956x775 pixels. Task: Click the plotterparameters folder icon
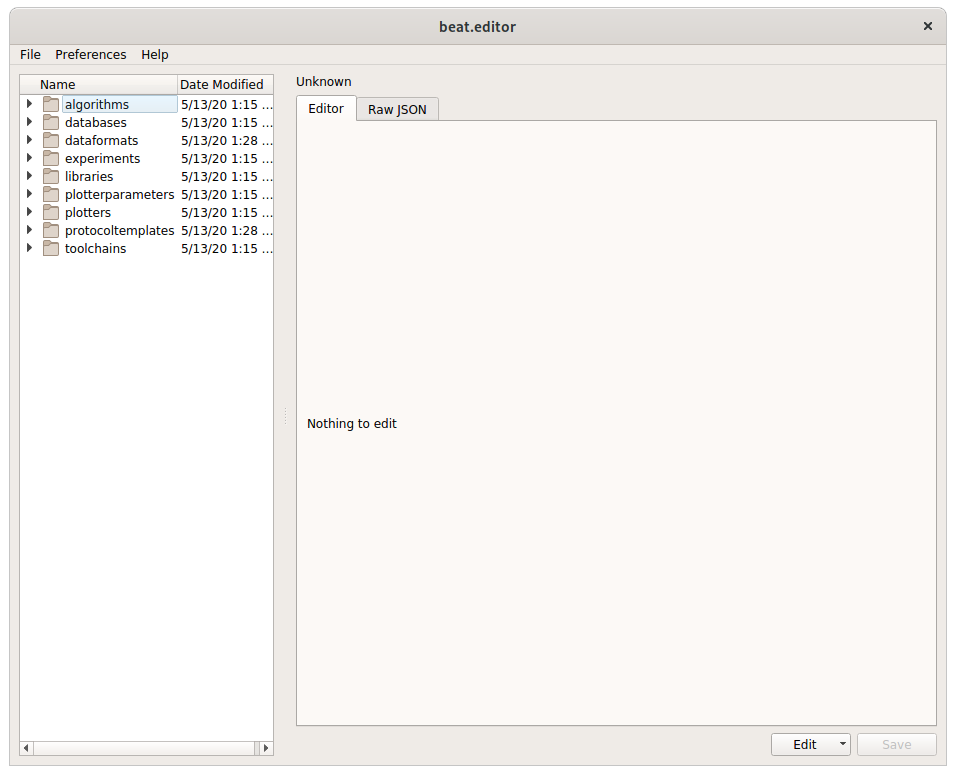tap(51, 194)
